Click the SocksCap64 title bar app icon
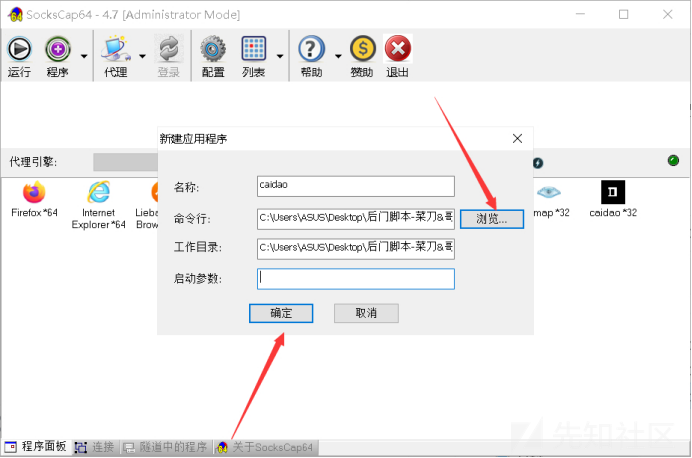Viewport: 692px width, 458px height. coord(15,15)
